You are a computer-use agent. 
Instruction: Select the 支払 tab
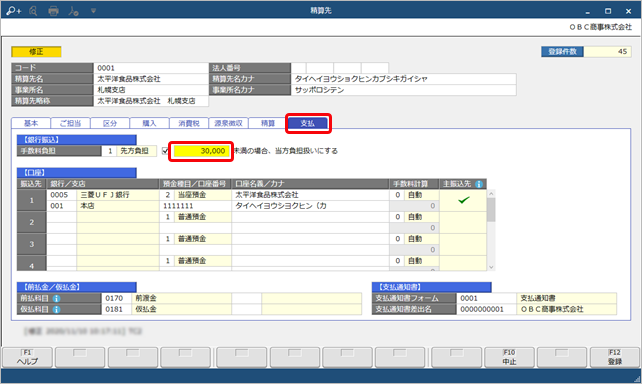(x=307, y=123)
